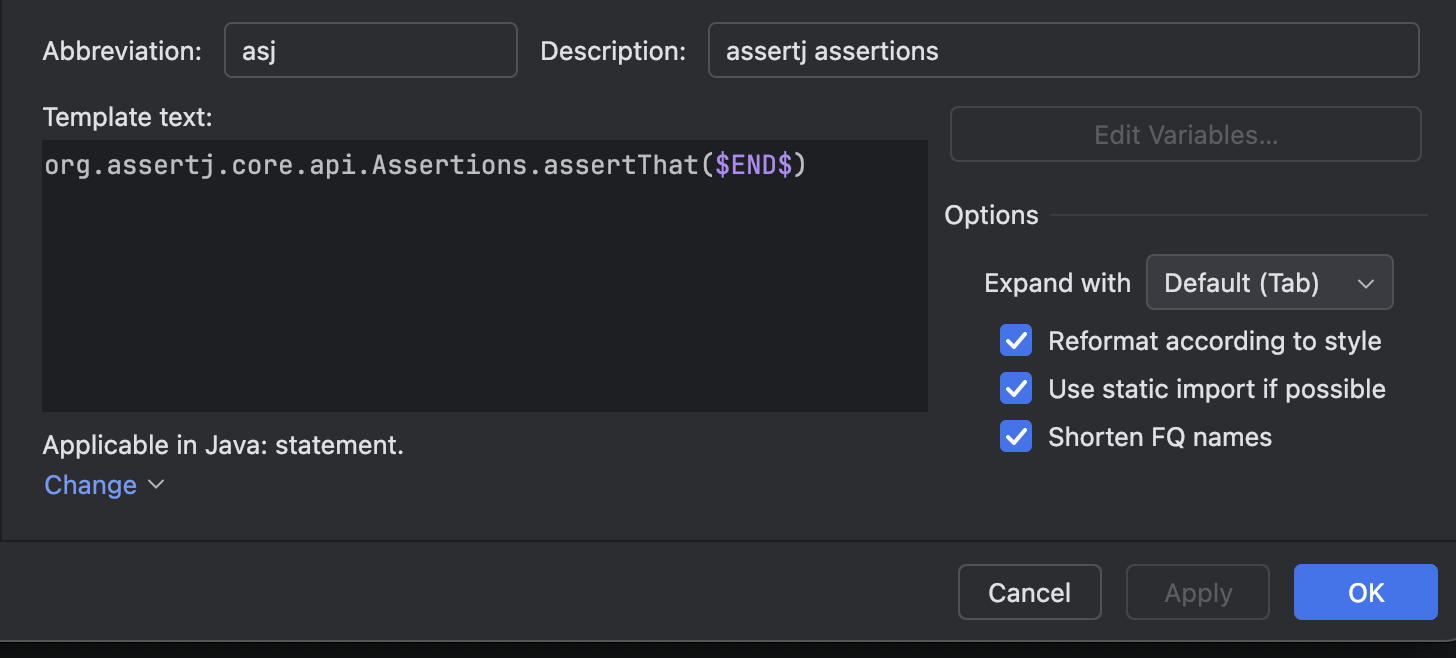
Task: Toggle the Shorten FQ names checkbox
Action: (x=1016, y=437)
